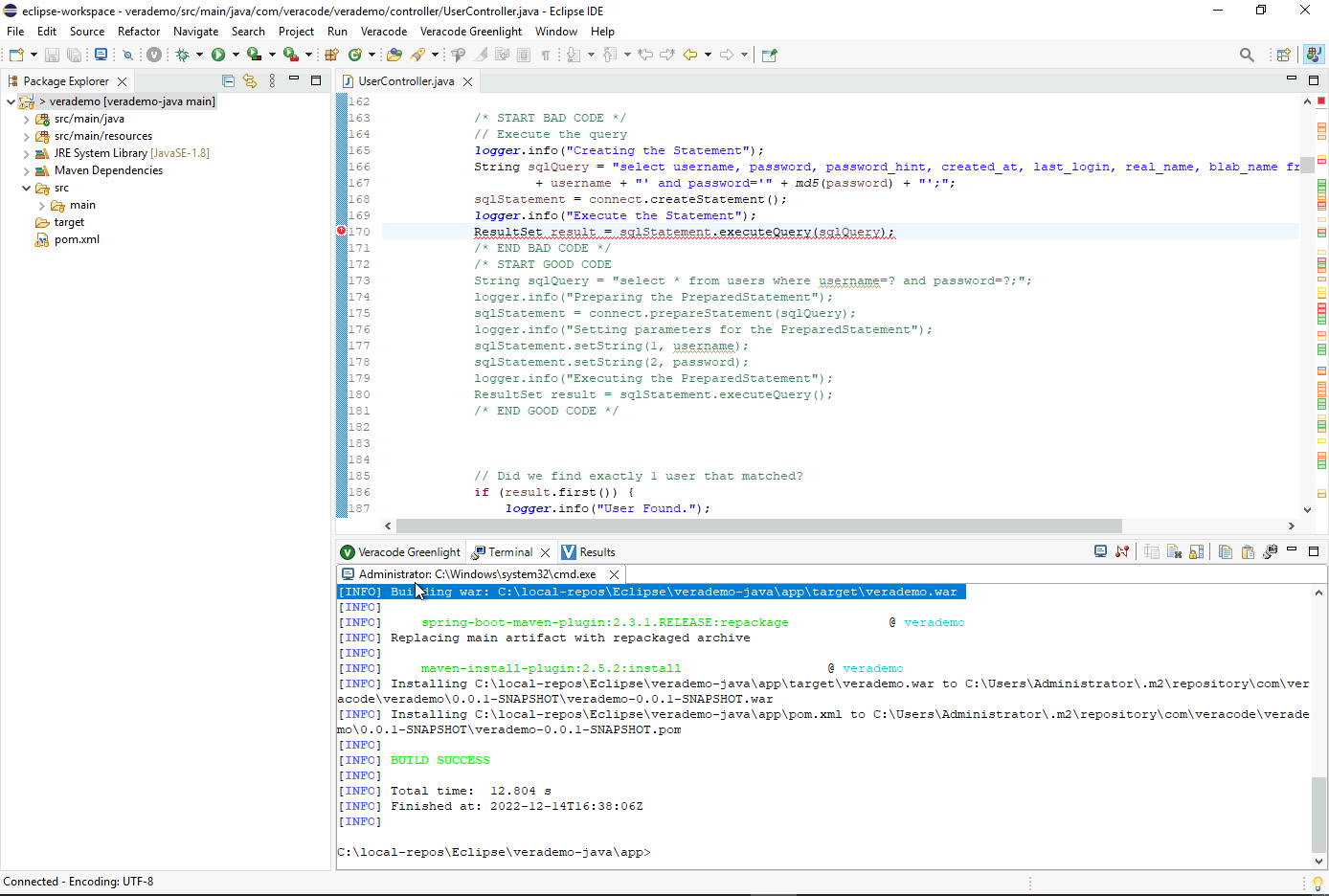This screenshot has height=896, width=1329.
Task: Switch to the Veracode Greenlight tab
Action: [x=400, y=552]
